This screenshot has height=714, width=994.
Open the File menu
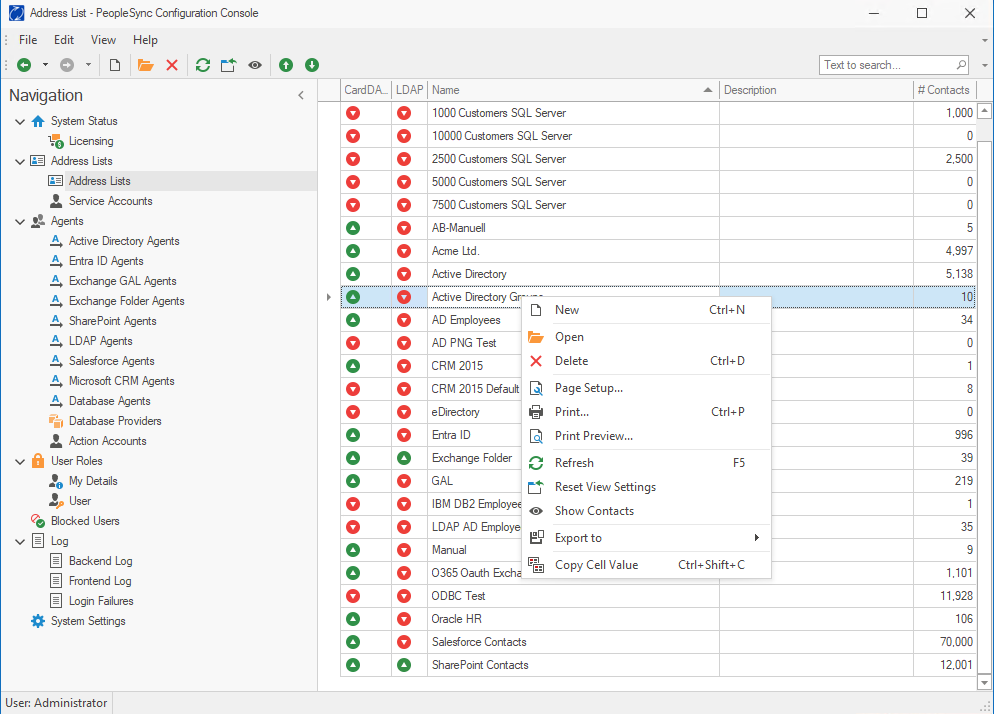pos(28,40)
